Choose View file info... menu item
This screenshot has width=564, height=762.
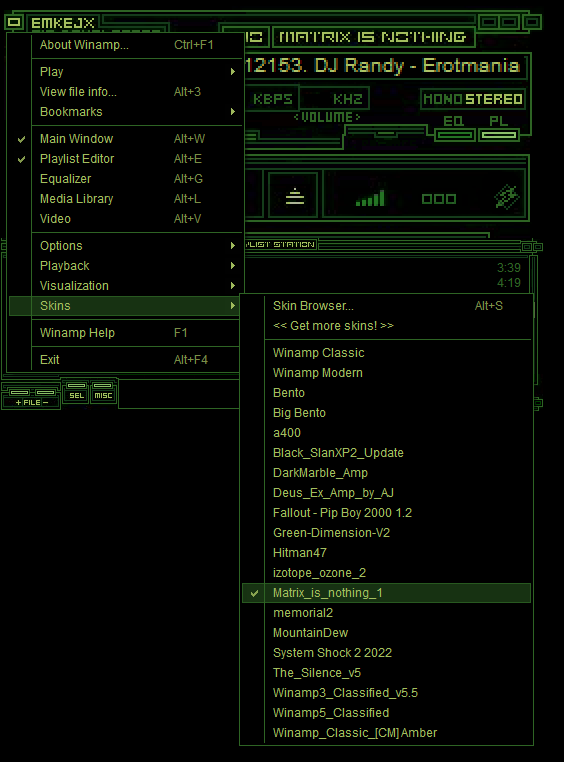[124, 92]
